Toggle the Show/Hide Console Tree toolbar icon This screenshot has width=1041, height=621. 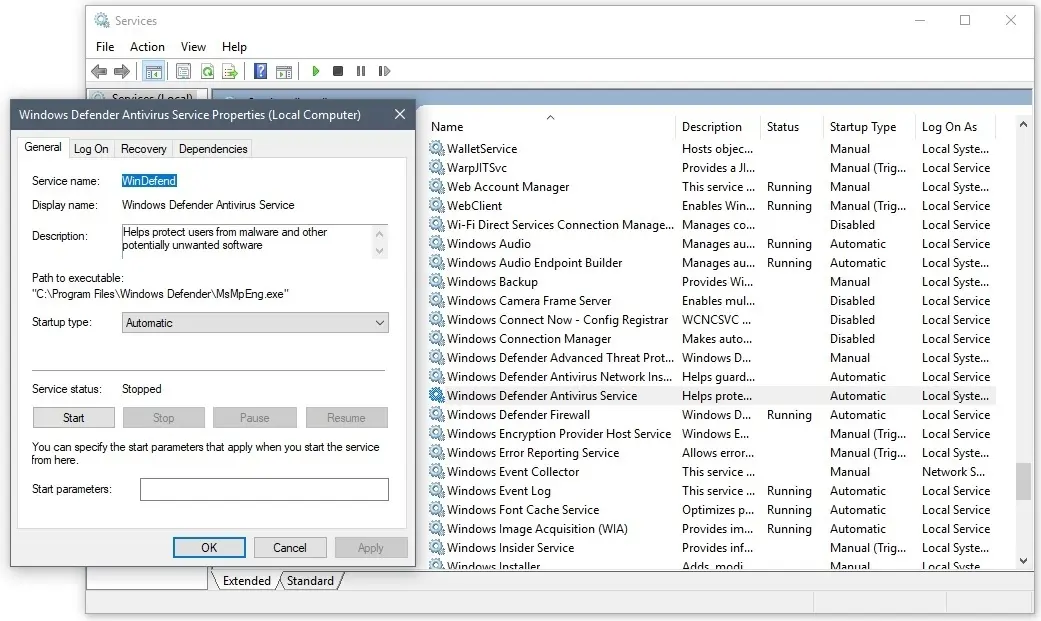click(x=153, y=71)
